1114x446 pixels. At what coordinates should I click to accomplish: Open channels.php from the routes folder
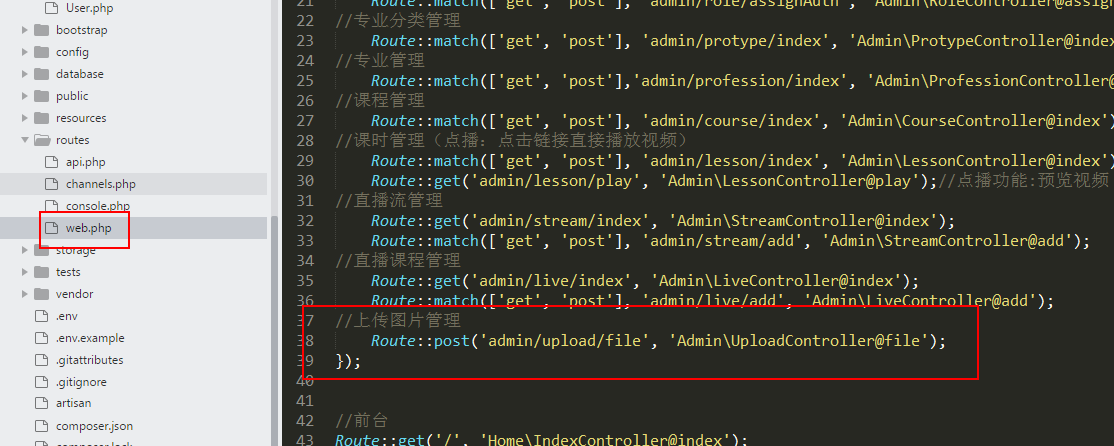(100, 184)
